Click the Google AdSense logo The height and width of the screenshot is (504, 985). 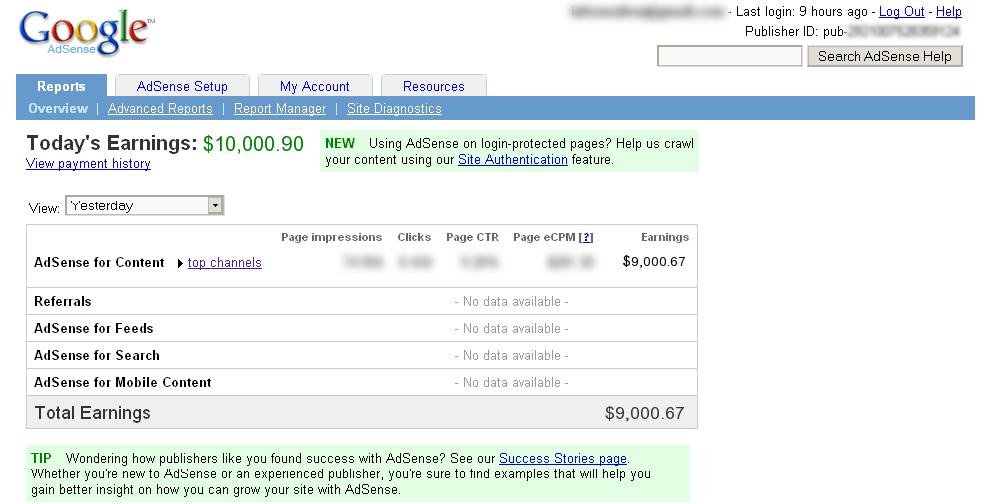pos(85,33)
